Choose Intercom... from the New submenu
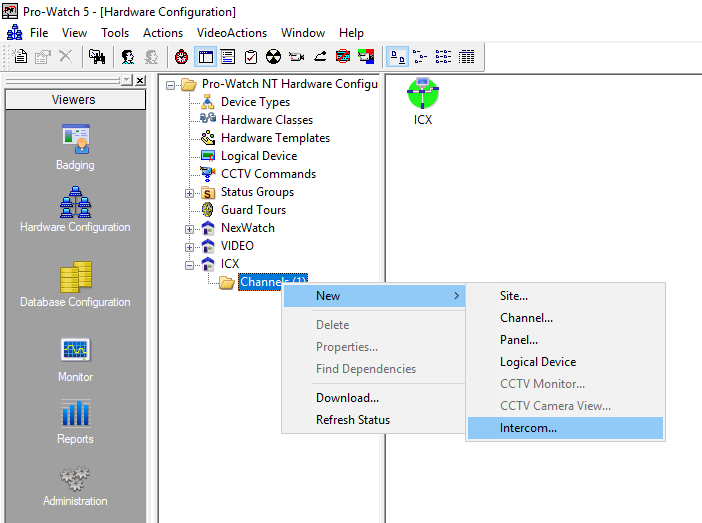 tap(529, 428)
